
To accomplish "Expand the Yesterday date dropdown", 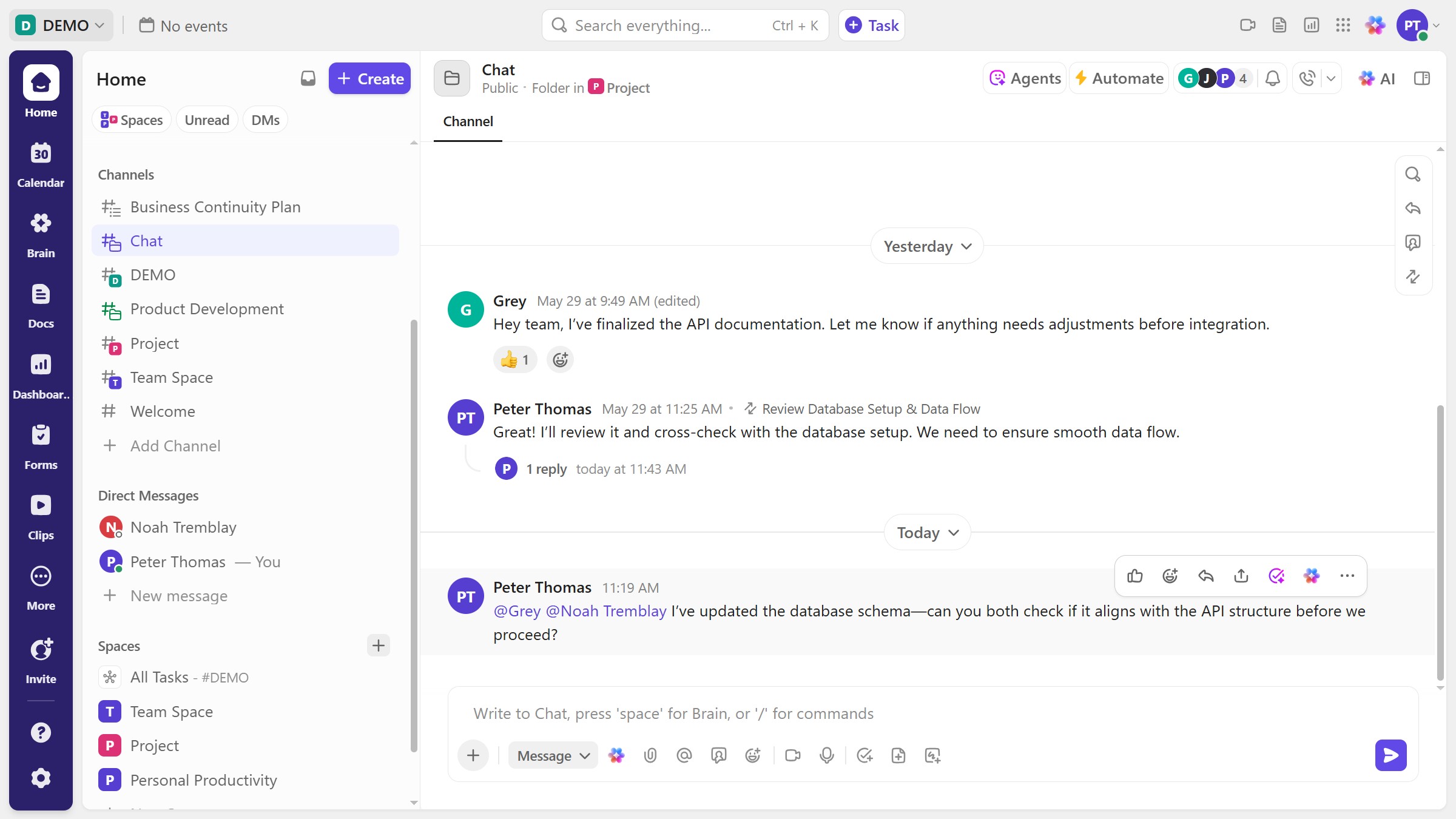I will point(927,246).
